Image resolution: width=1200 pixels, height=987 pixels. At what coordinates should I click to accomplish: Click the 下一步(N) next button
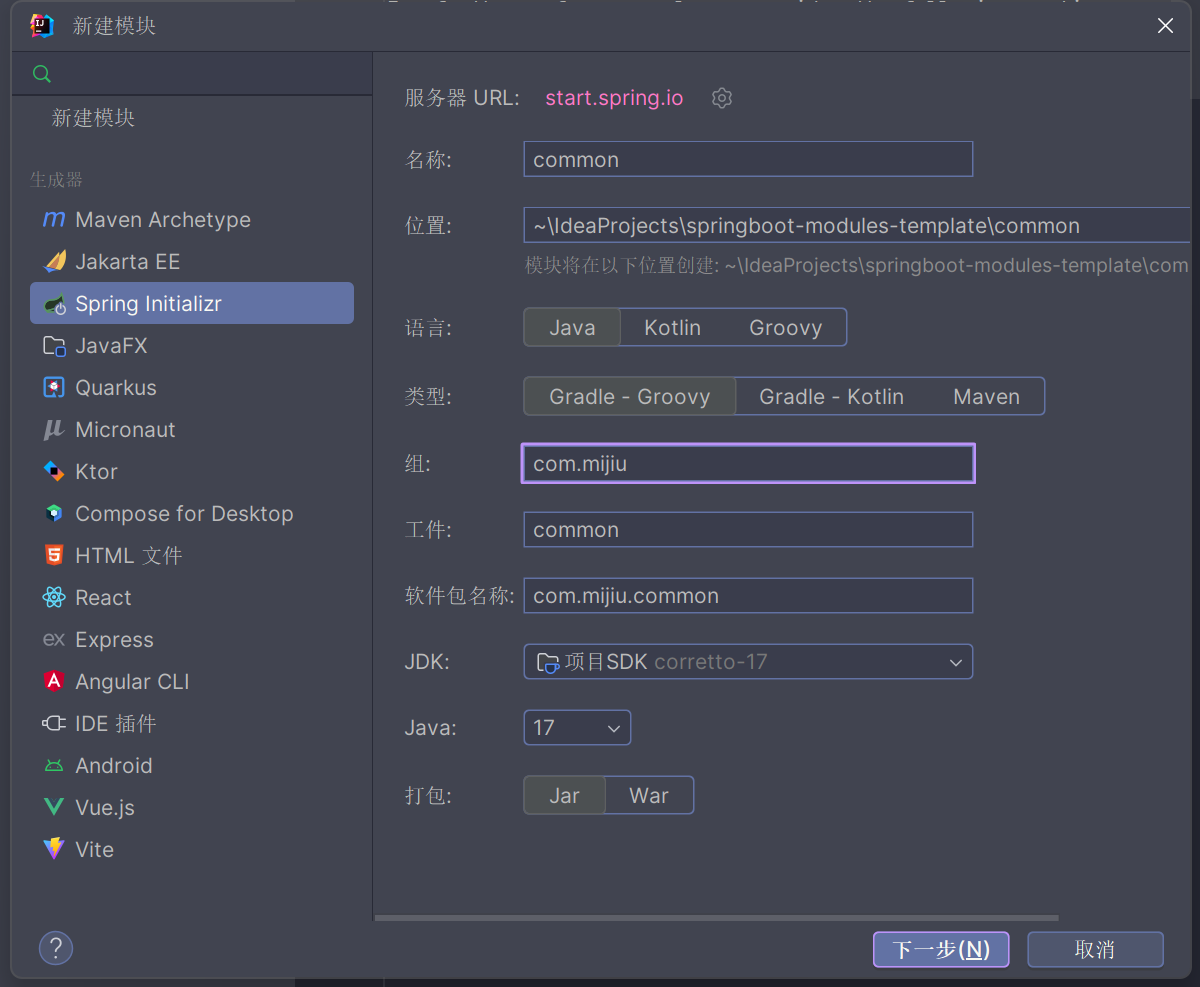[941, 949]
